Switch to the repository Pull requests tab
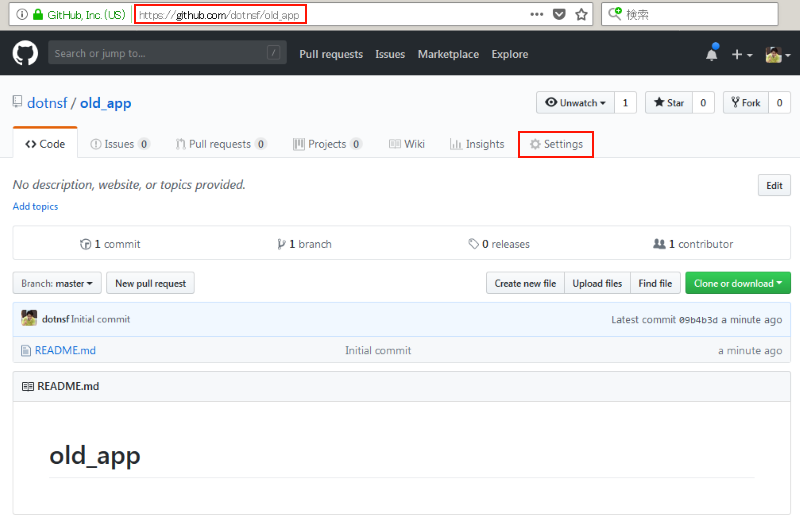 coord(221,144)
